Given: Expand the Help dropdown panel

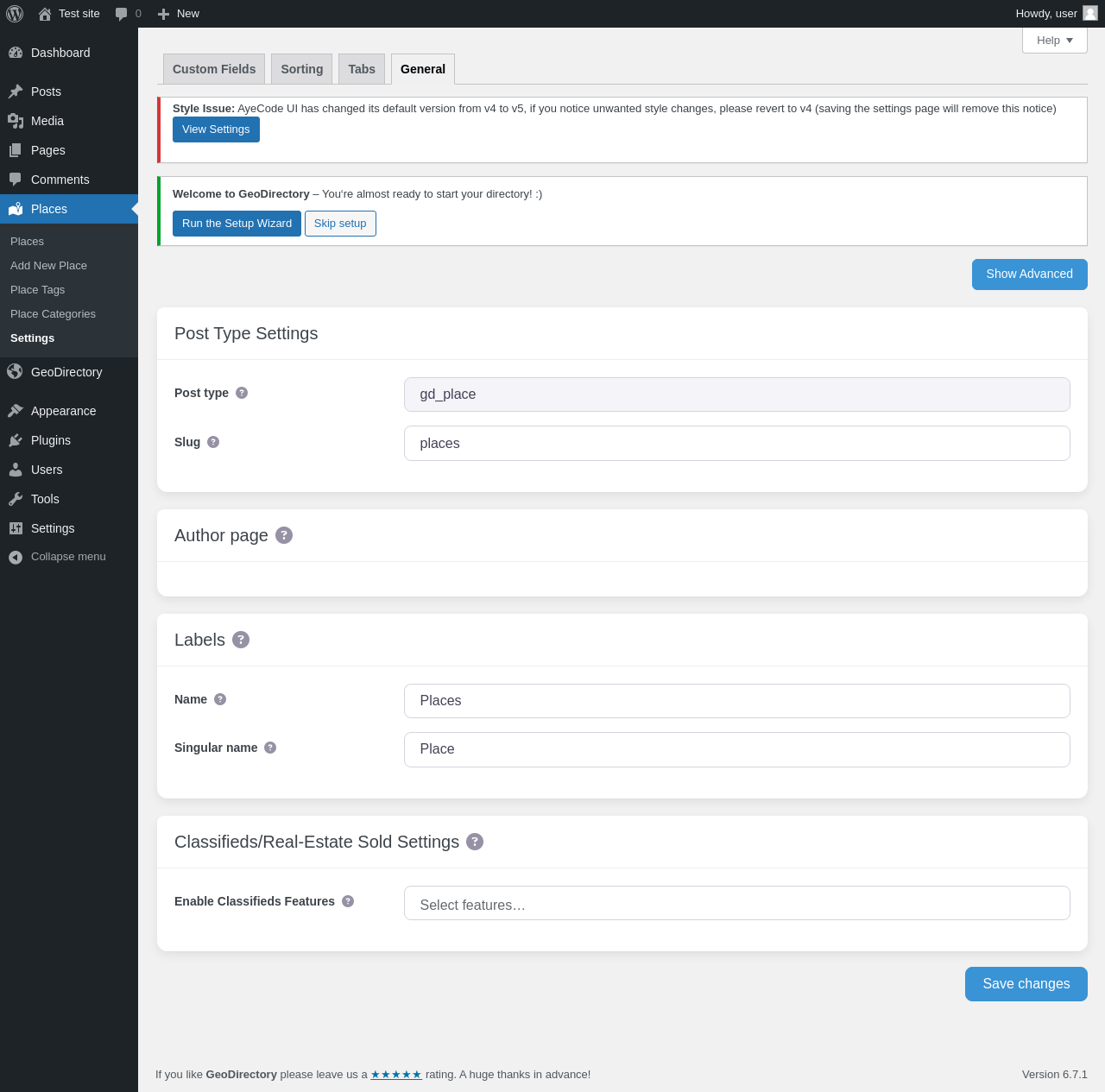Looking at the screenshot, I should [1055, 41].
